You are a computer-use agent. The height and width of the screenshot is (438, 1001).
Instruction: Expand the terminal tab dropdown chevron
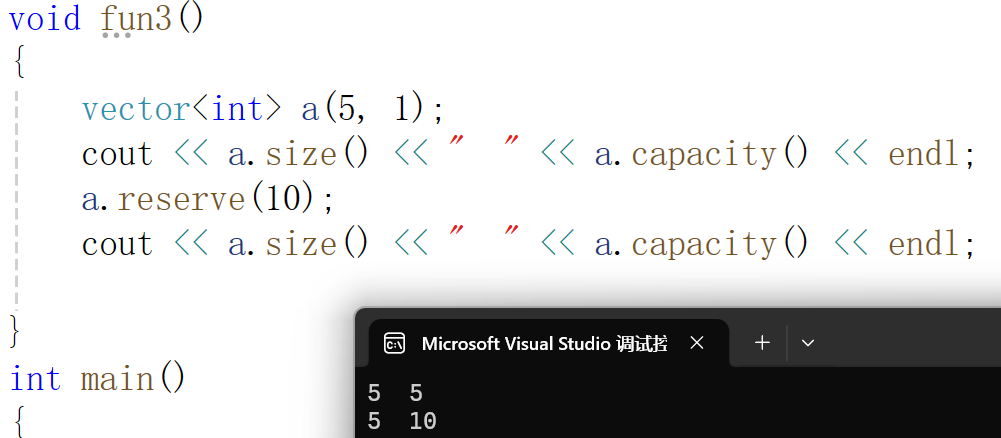pyautogui.click(x=808, y=343)
